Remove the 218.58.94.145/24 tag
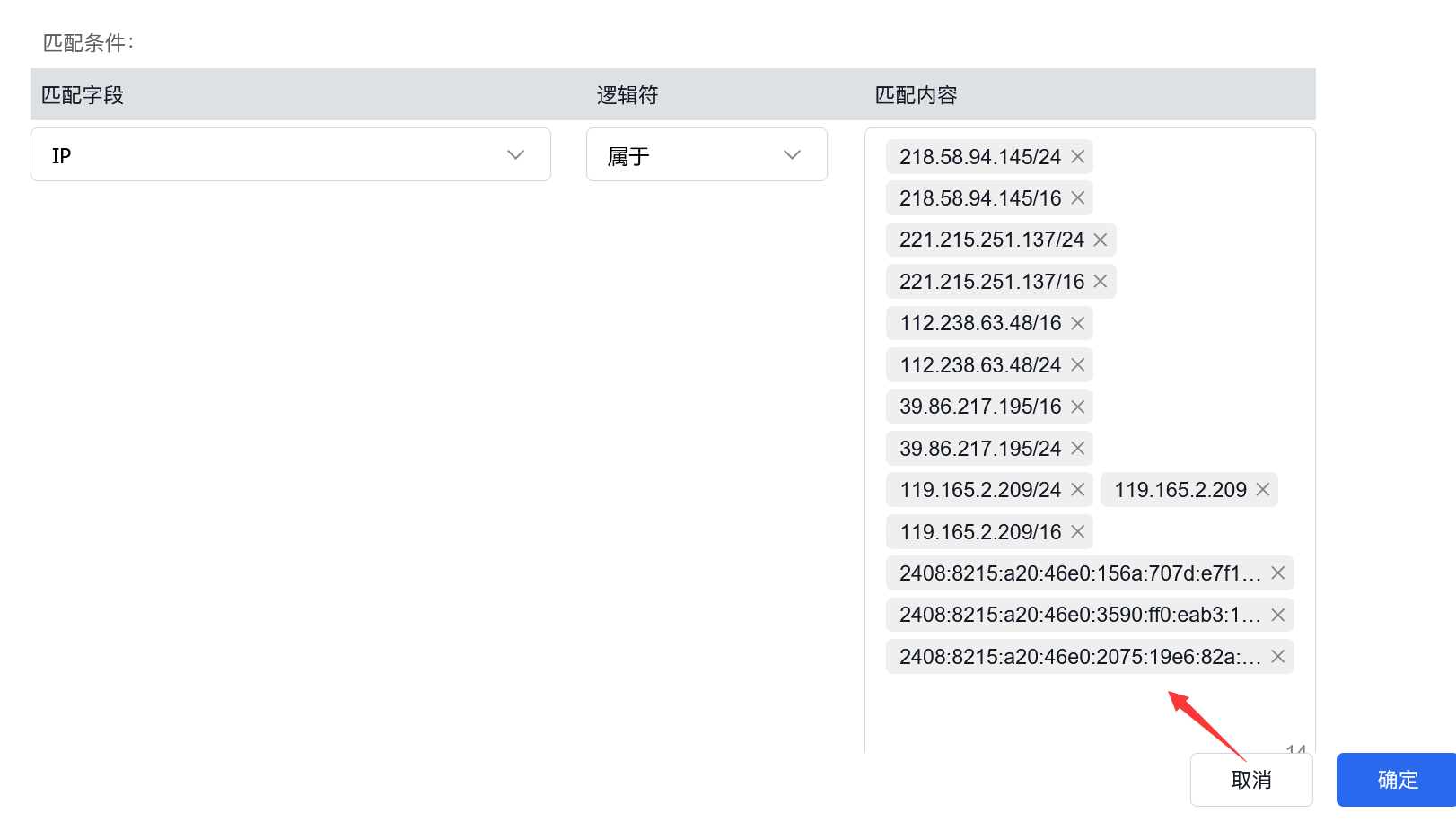This screenshot has width=1456, height=822. [x=1077, y=156]
